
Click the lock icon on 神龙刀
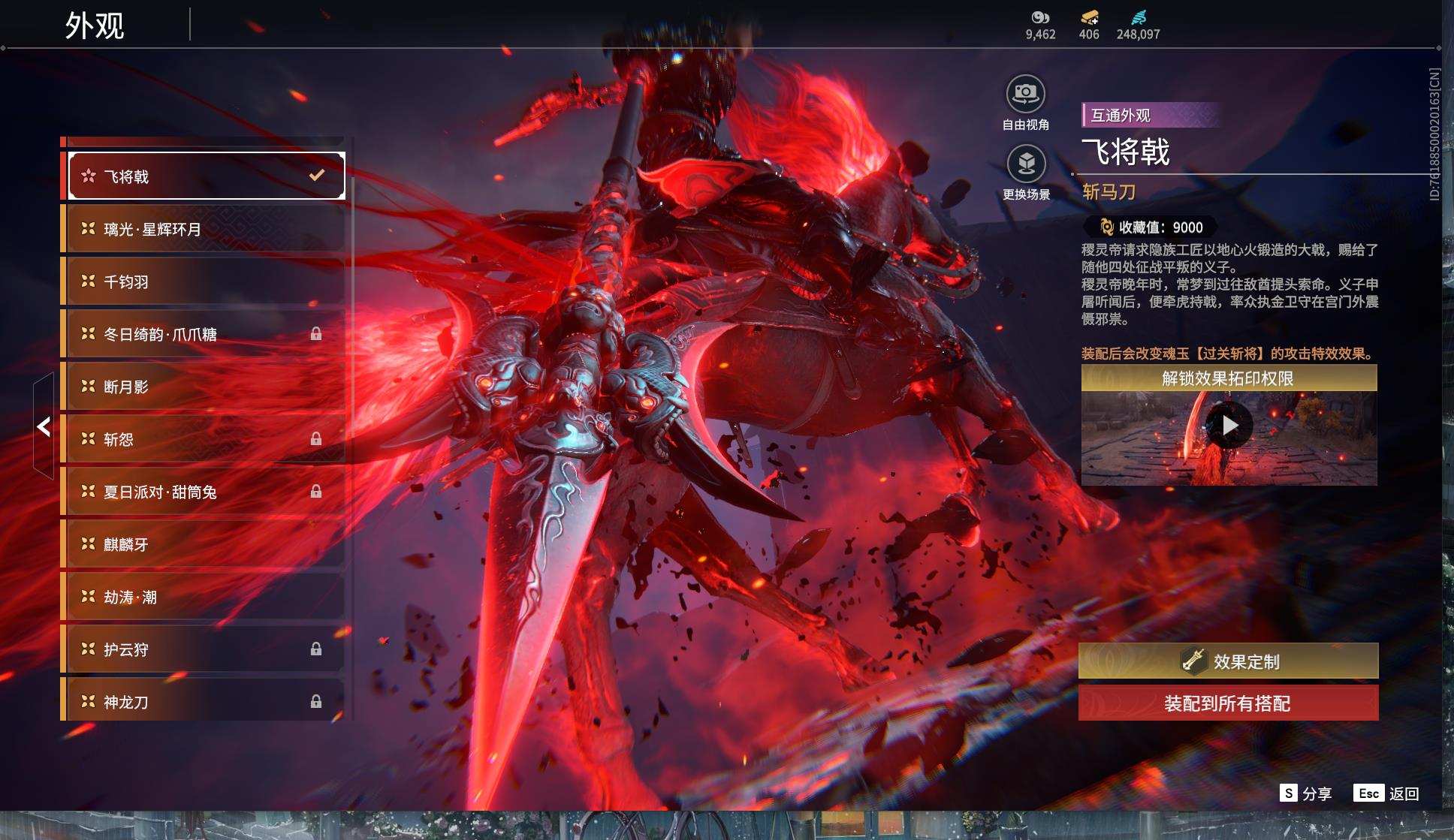coord(316,702)
